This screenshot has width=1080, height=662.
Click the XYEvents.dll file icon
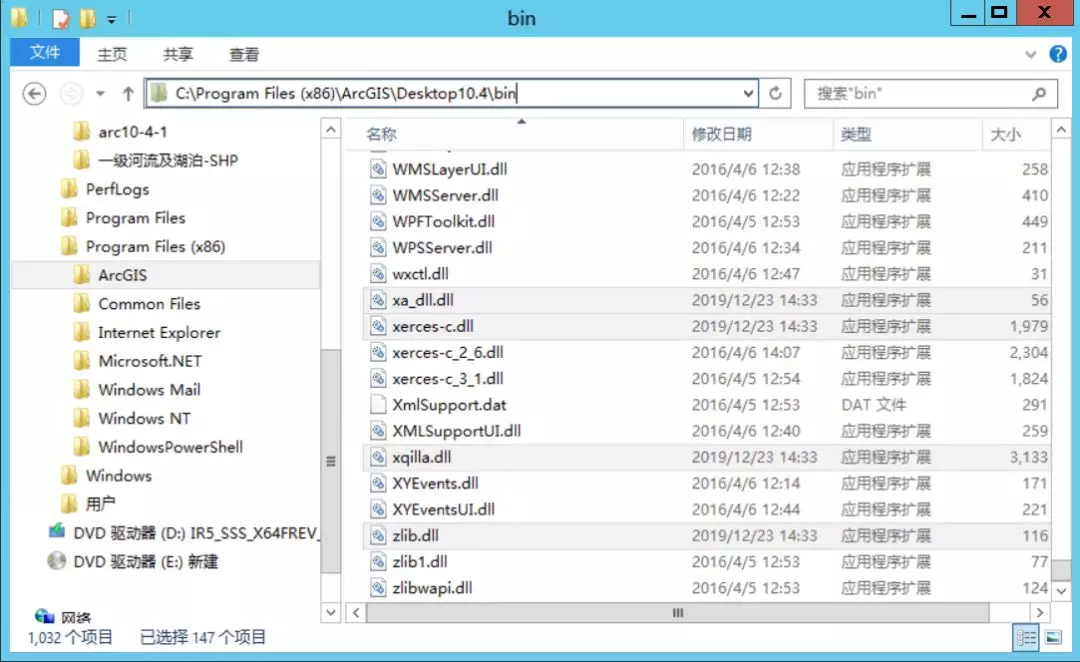[x=377, y=484]
